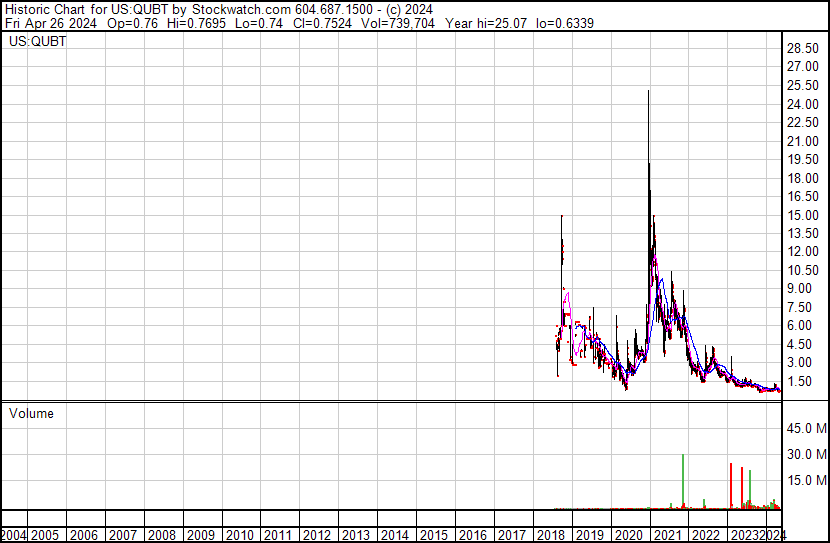
Task: Click the highest price spike peak near 25
Action: [x=649, y=93]
